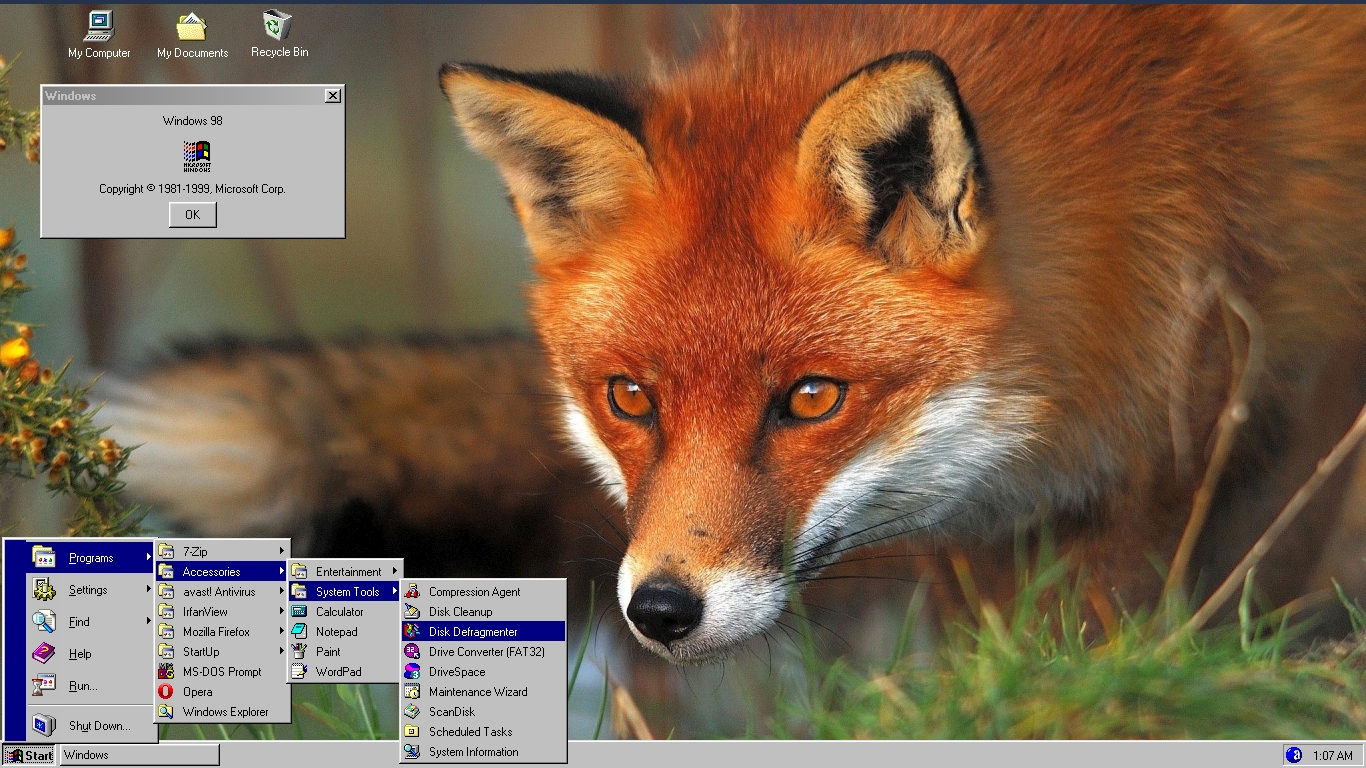Expand the Settings submenu arrow
Viewport: 1366px width, 768px height.
149,590
